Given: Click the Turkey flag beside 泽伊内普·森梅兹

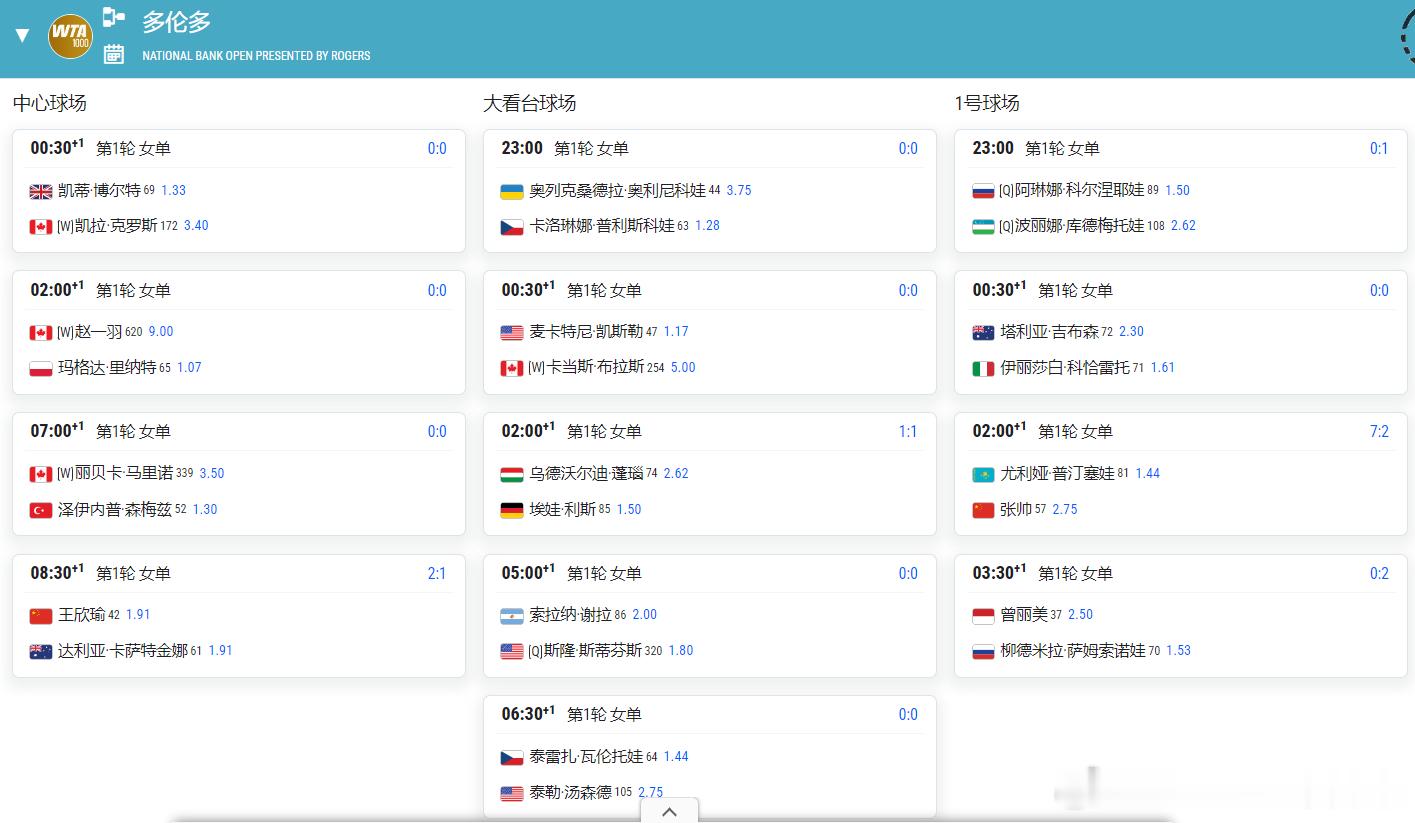Looking at the screenshot, I should [41, 510].
